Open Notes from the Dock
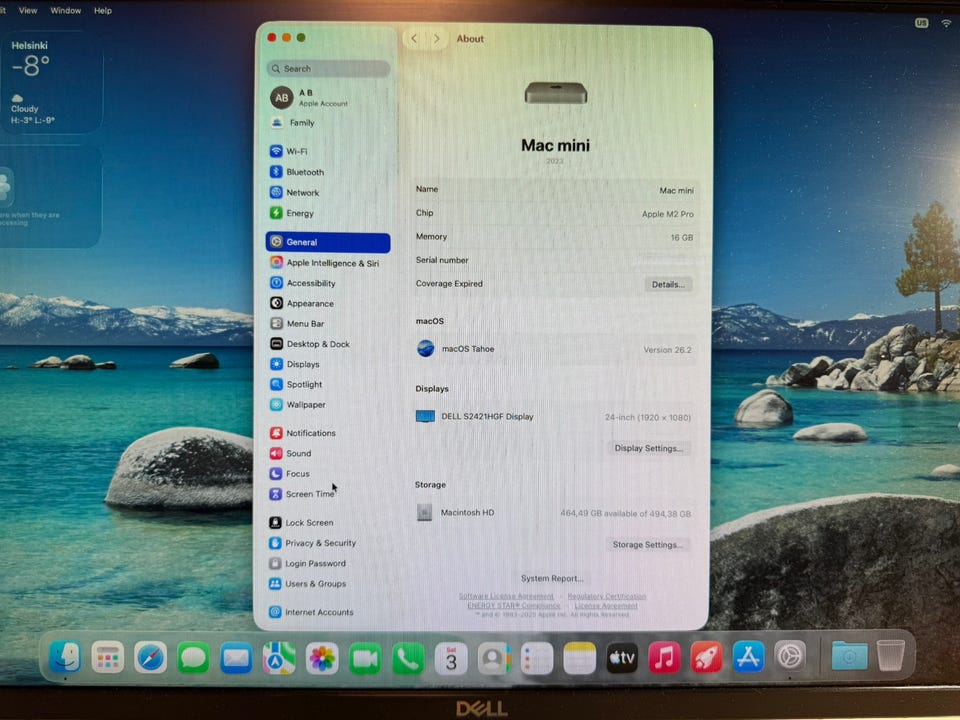Image resolution: width=960 pixels, height=720 pixels. click(x=579, y=659)
